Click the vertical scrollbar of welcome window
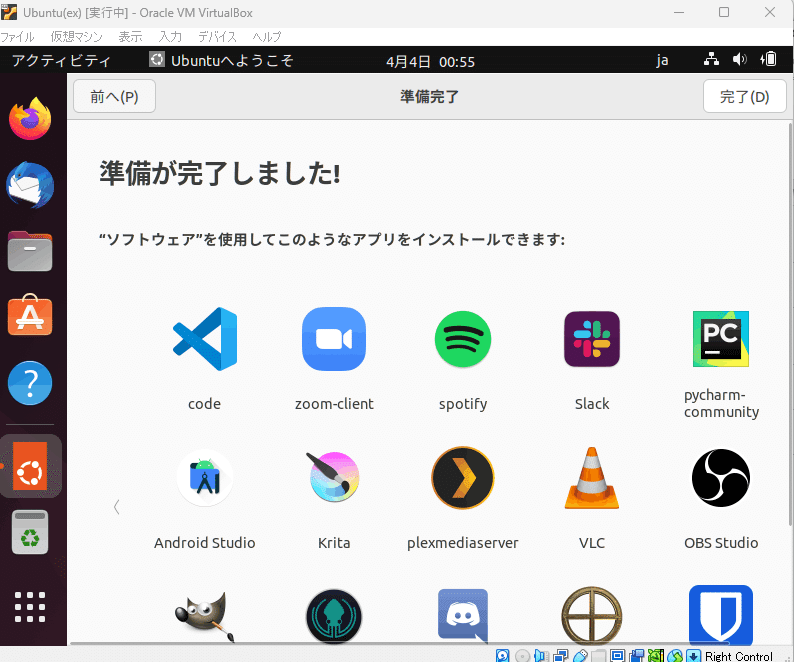 790,324
